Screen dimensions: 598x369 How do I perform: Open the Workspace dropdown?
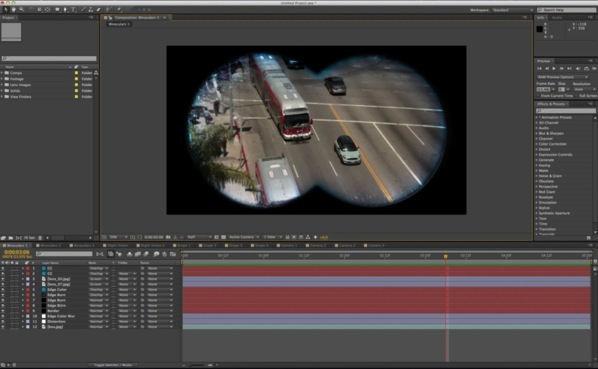point(513,10)
